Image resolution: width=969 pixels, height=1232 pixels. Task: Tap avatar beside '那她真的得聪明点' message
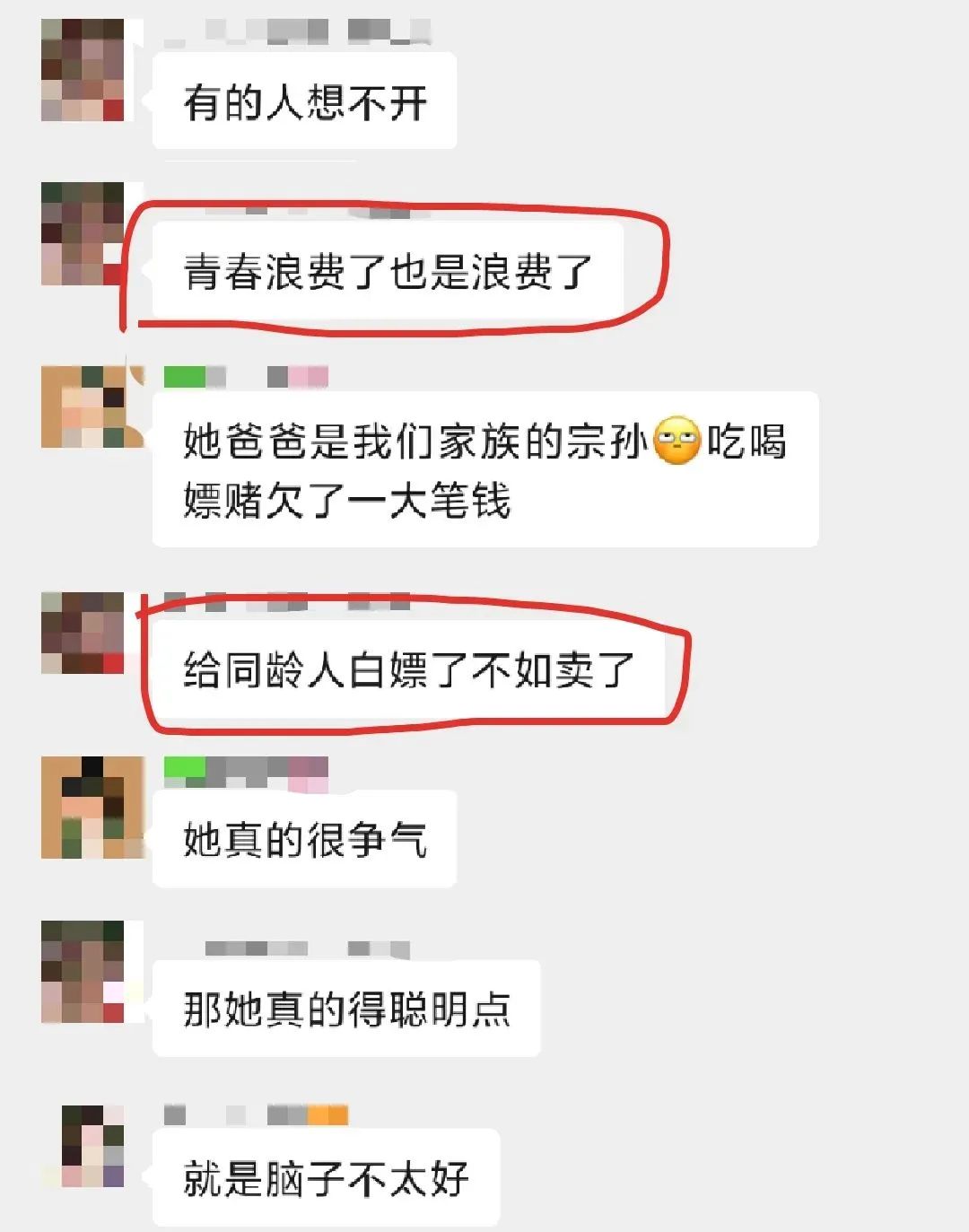tap(83, 972)
